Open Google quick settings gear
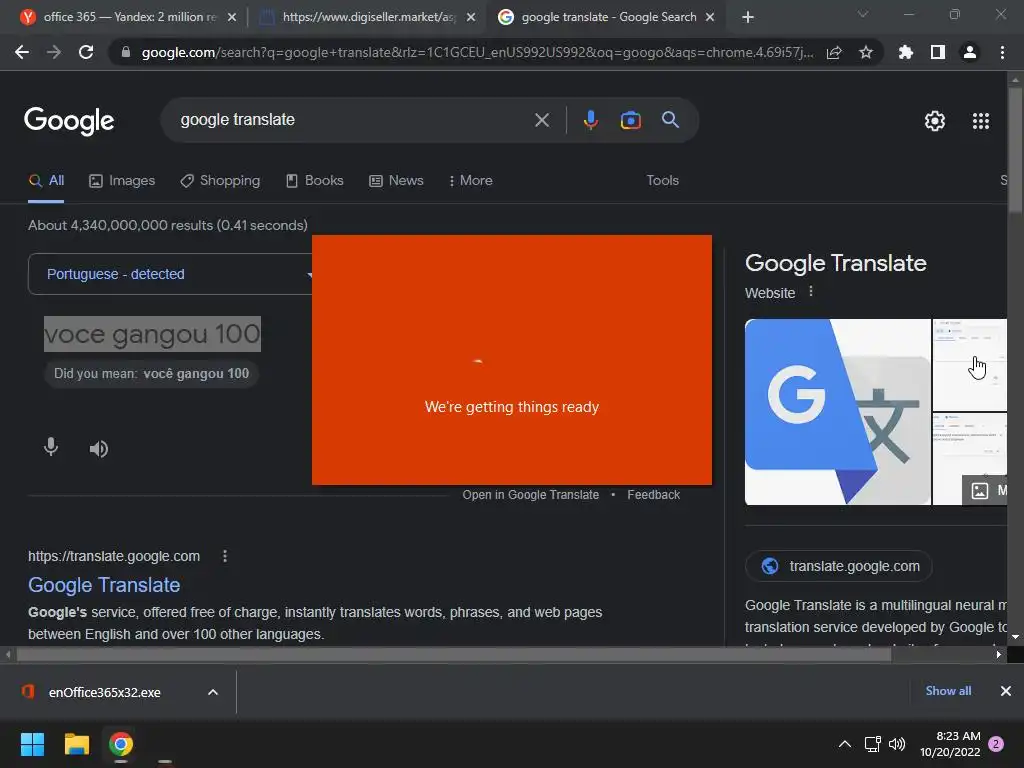The image size is (1024, 768). (x=935, y=121)
